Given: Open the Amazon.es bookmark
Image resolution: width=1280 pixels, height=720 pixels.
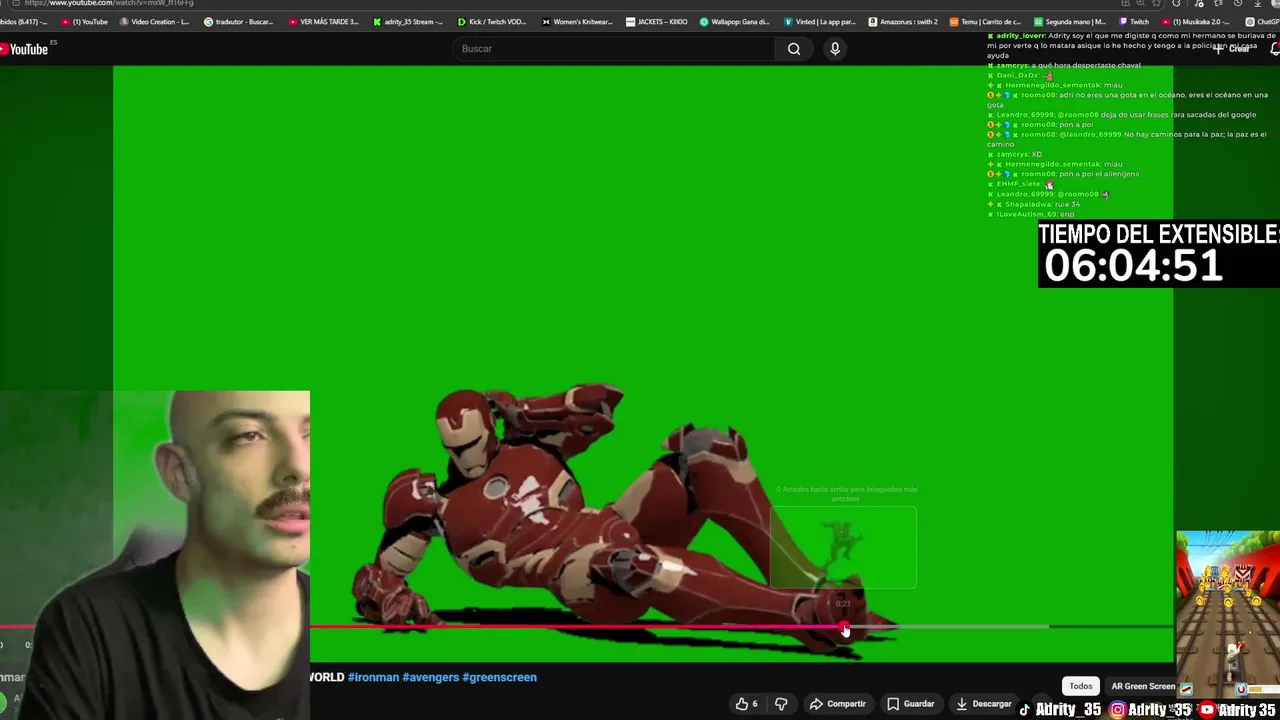Looking at the screenshot, I should [903, 21].
